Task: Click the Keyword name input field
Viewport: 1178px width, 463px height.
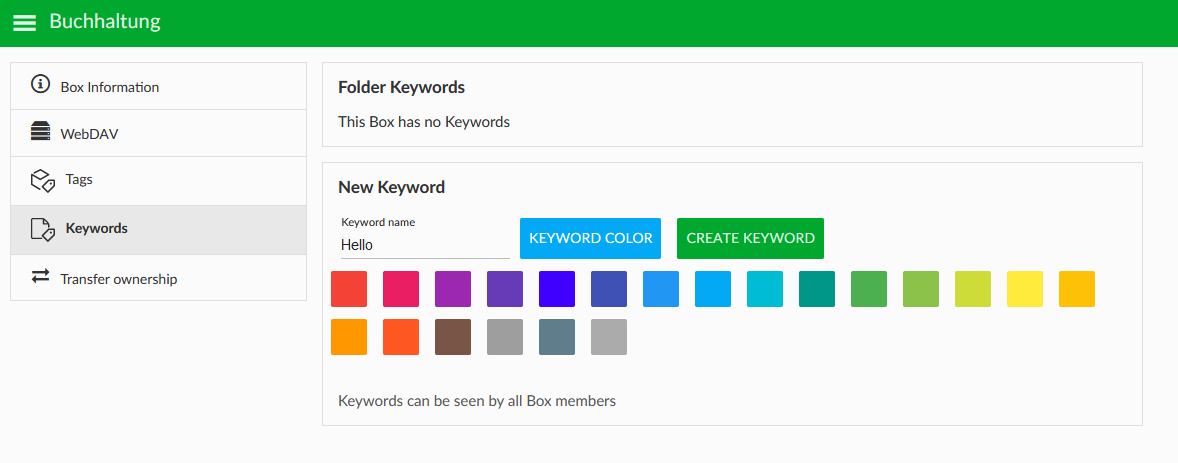Action: point(425,244)
